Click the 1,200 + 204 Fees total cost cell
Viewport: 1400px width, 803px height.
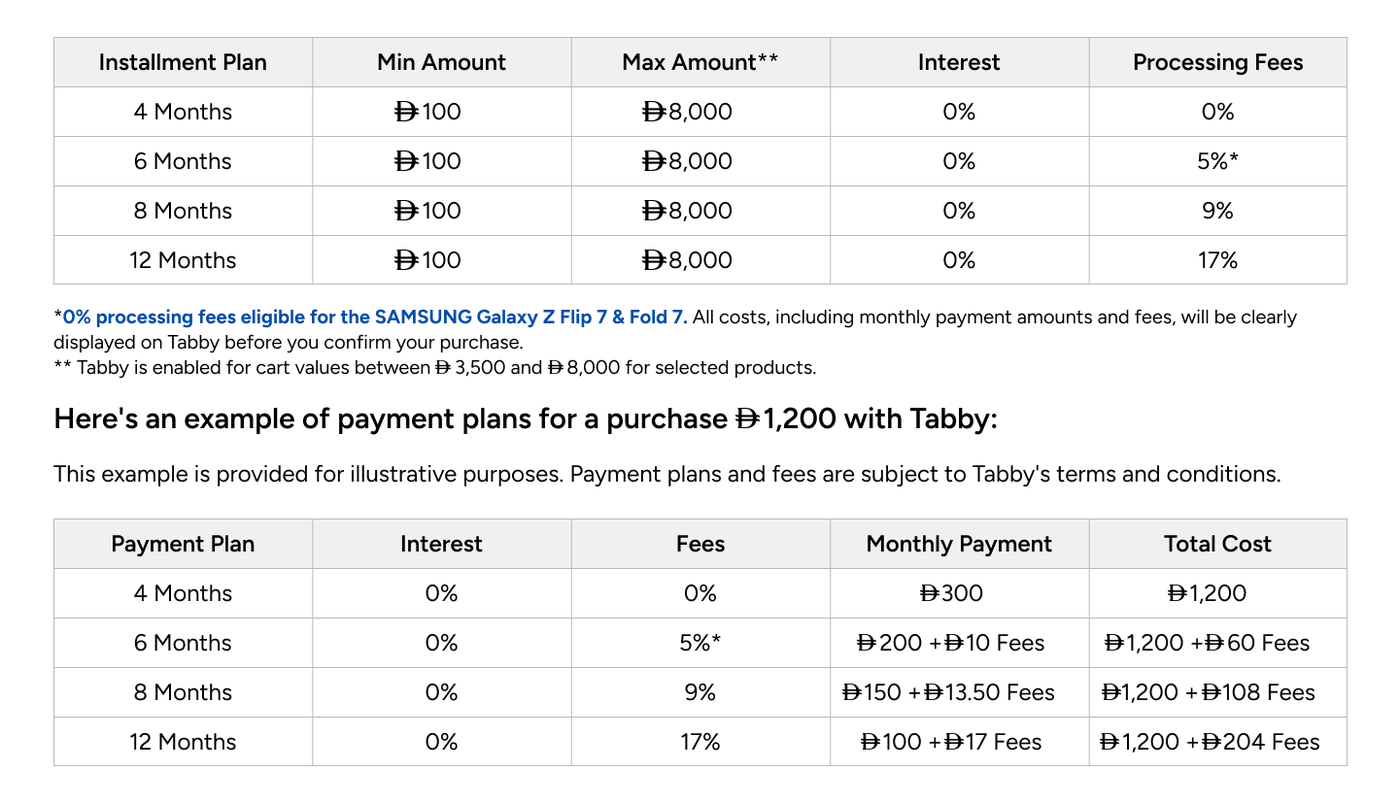[1209, 742]
